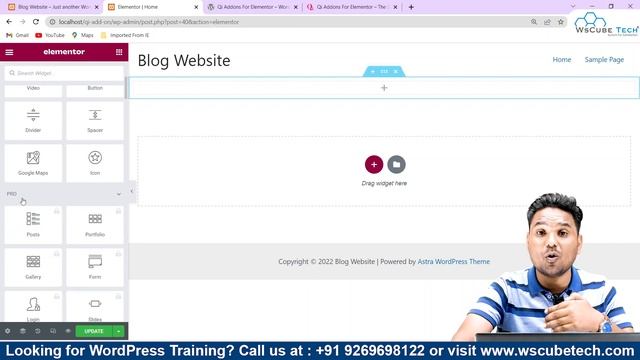
Task: Click the plus inside empty section
Action: pos(384,88)
